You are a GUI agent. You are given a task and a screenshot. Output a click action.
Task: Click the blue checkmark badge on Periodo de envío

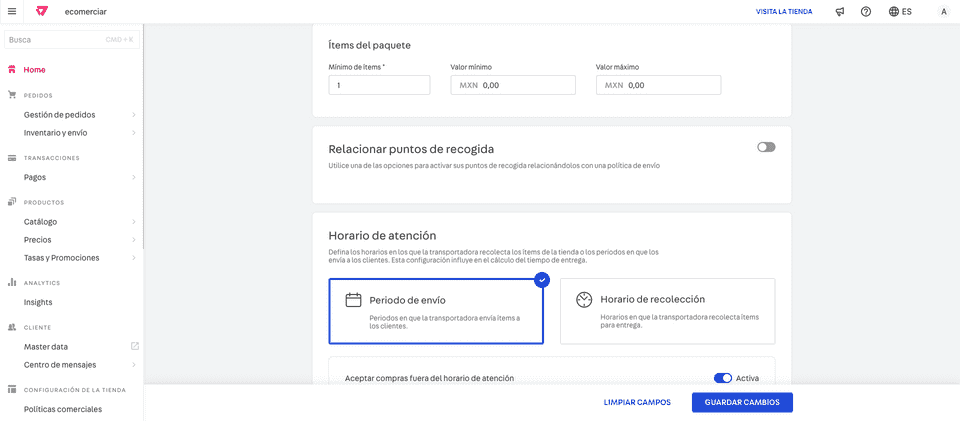[x=542, y=280]
